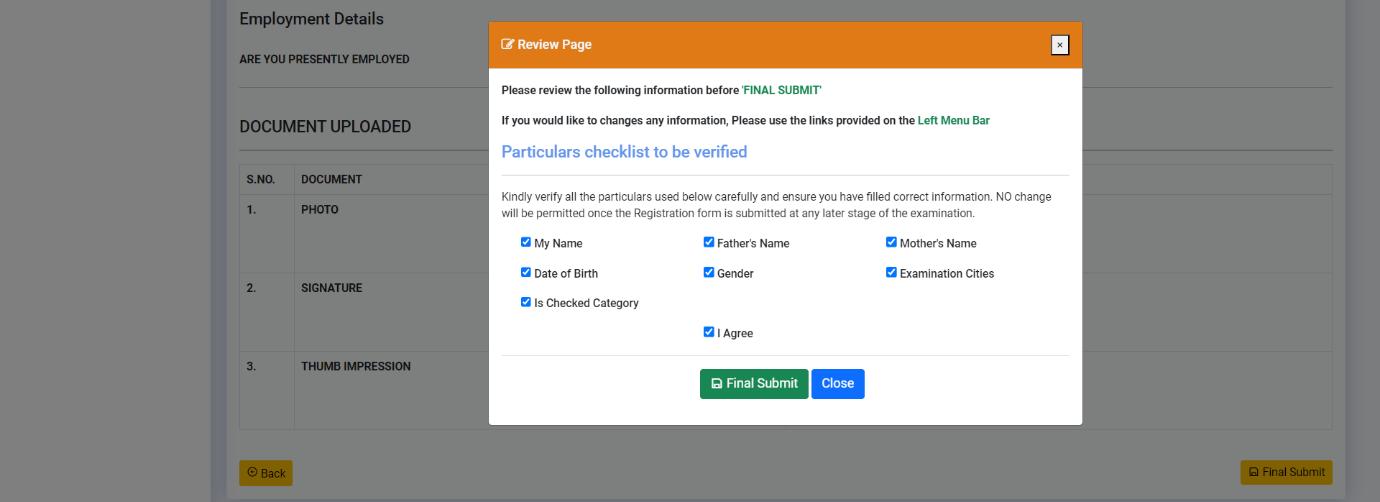Select the SIGNATURE document row
Screen dimensions: 1380x502
point(332,288)
